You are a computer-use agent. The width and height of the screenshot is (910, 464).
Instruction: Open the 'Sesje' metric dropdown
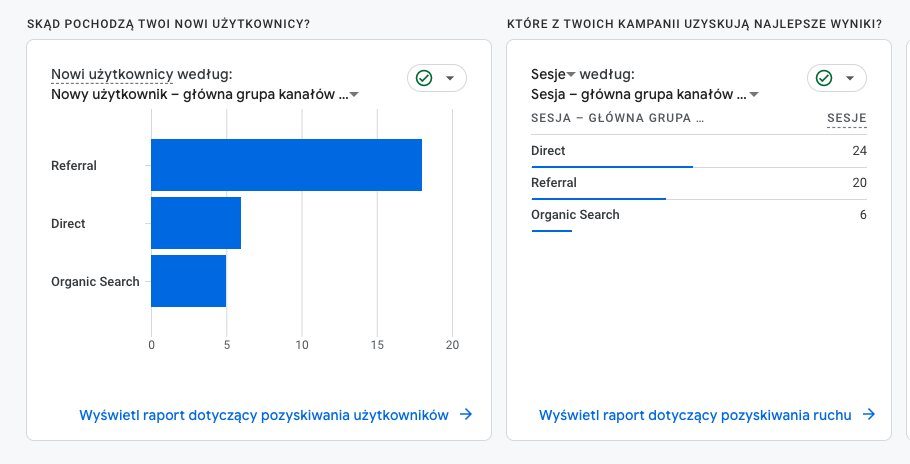coord(553,74)
